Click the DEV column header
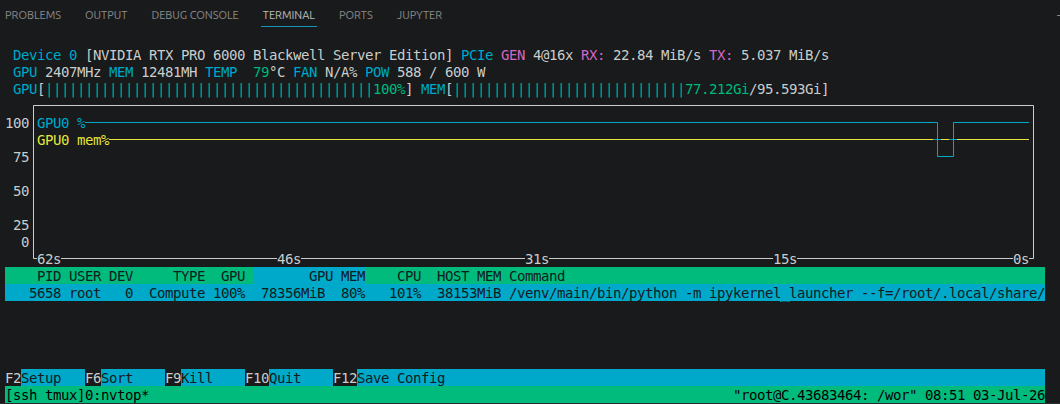 (121, 276)
